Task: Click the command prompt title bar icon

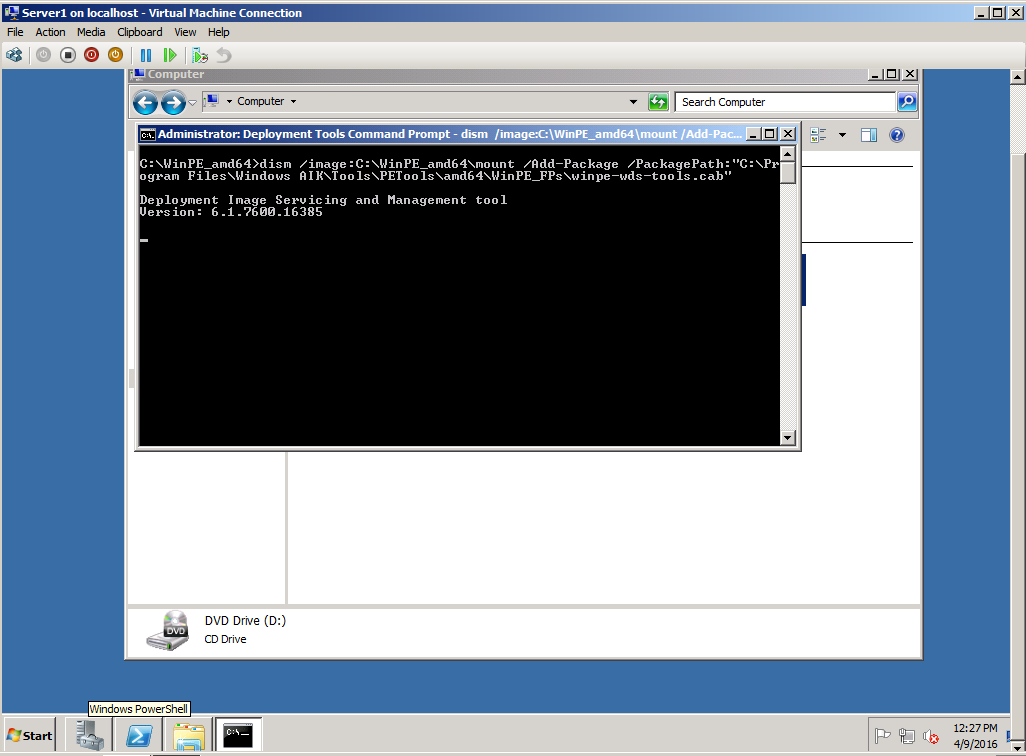Action: click(147, 134)
